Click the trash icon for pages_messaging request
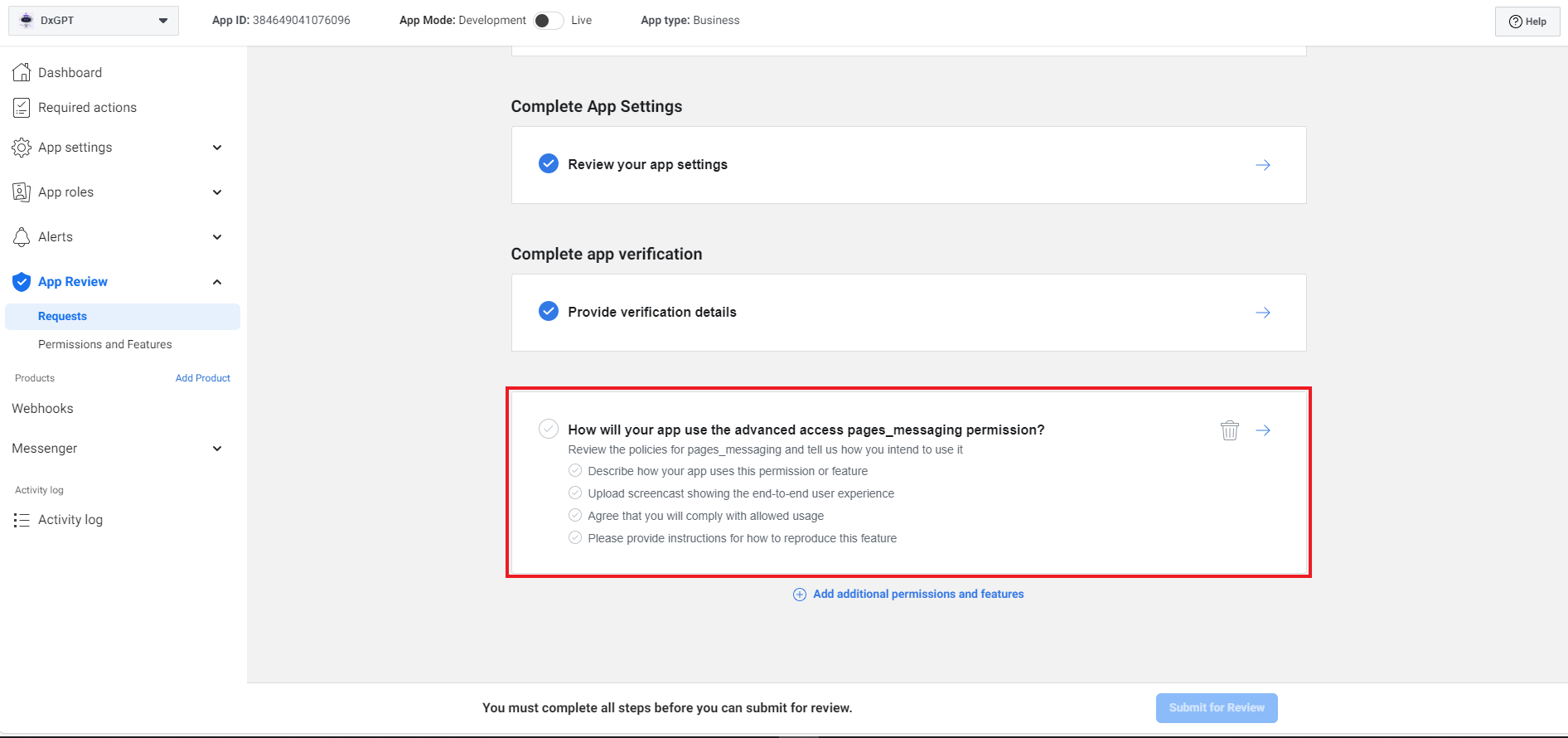 tap(1229, 430)
